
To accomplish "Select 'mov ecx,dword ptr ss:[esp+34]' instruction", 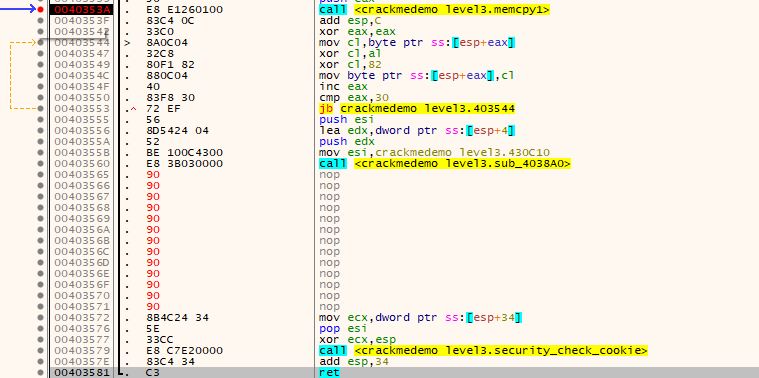I will pos(420,318).
